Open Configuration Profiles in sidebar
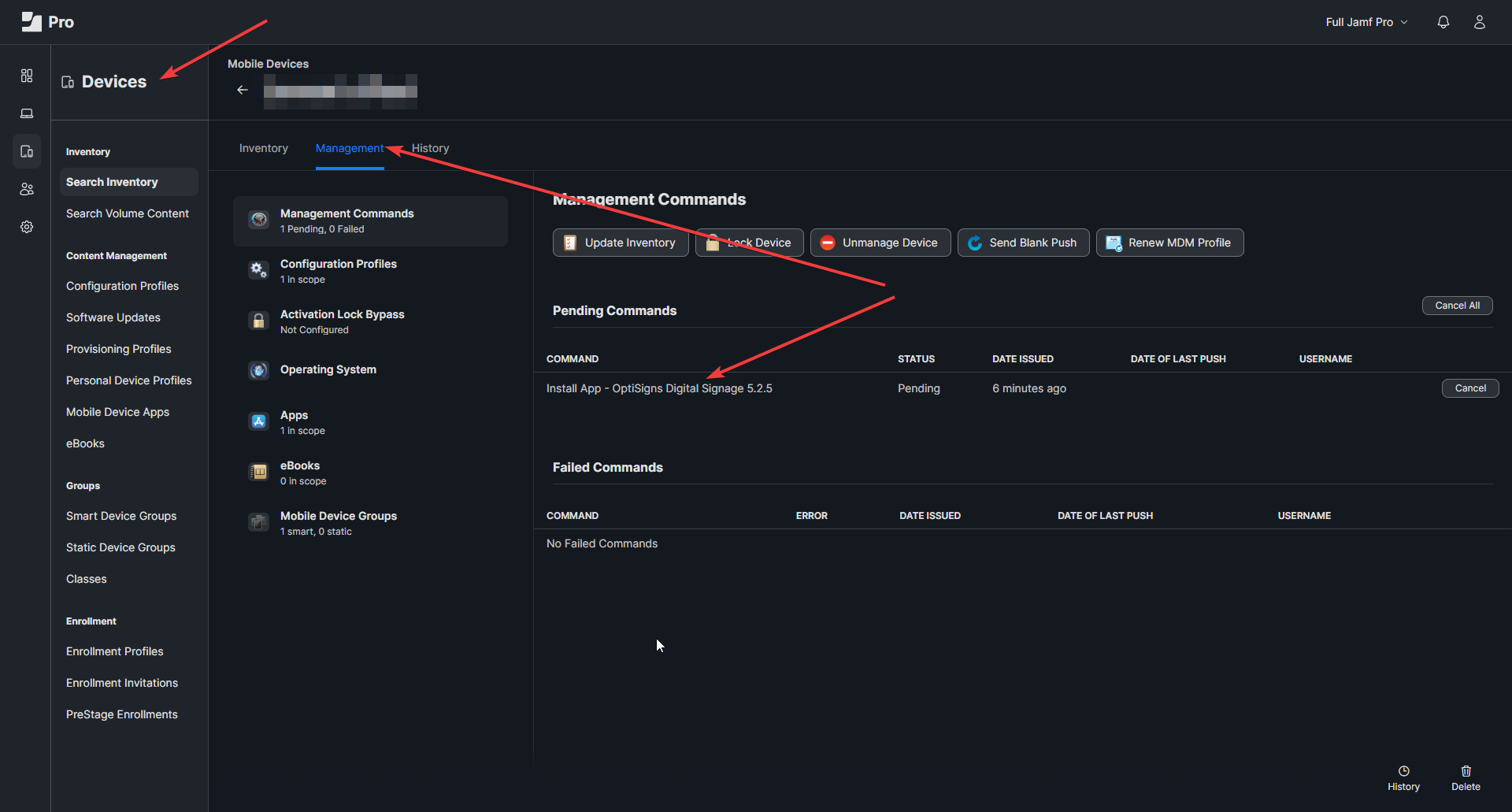 pos(122,286)
